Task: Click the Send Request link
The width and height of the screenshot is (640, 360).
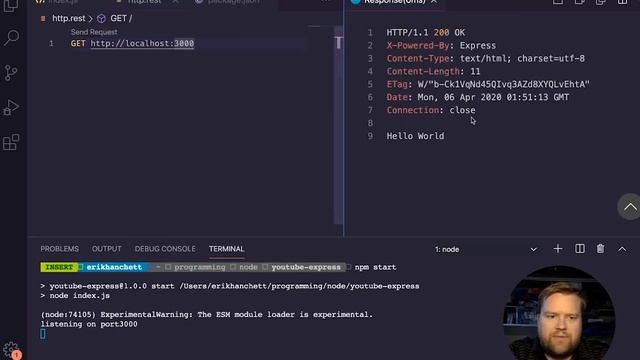Action: (94, 32)
